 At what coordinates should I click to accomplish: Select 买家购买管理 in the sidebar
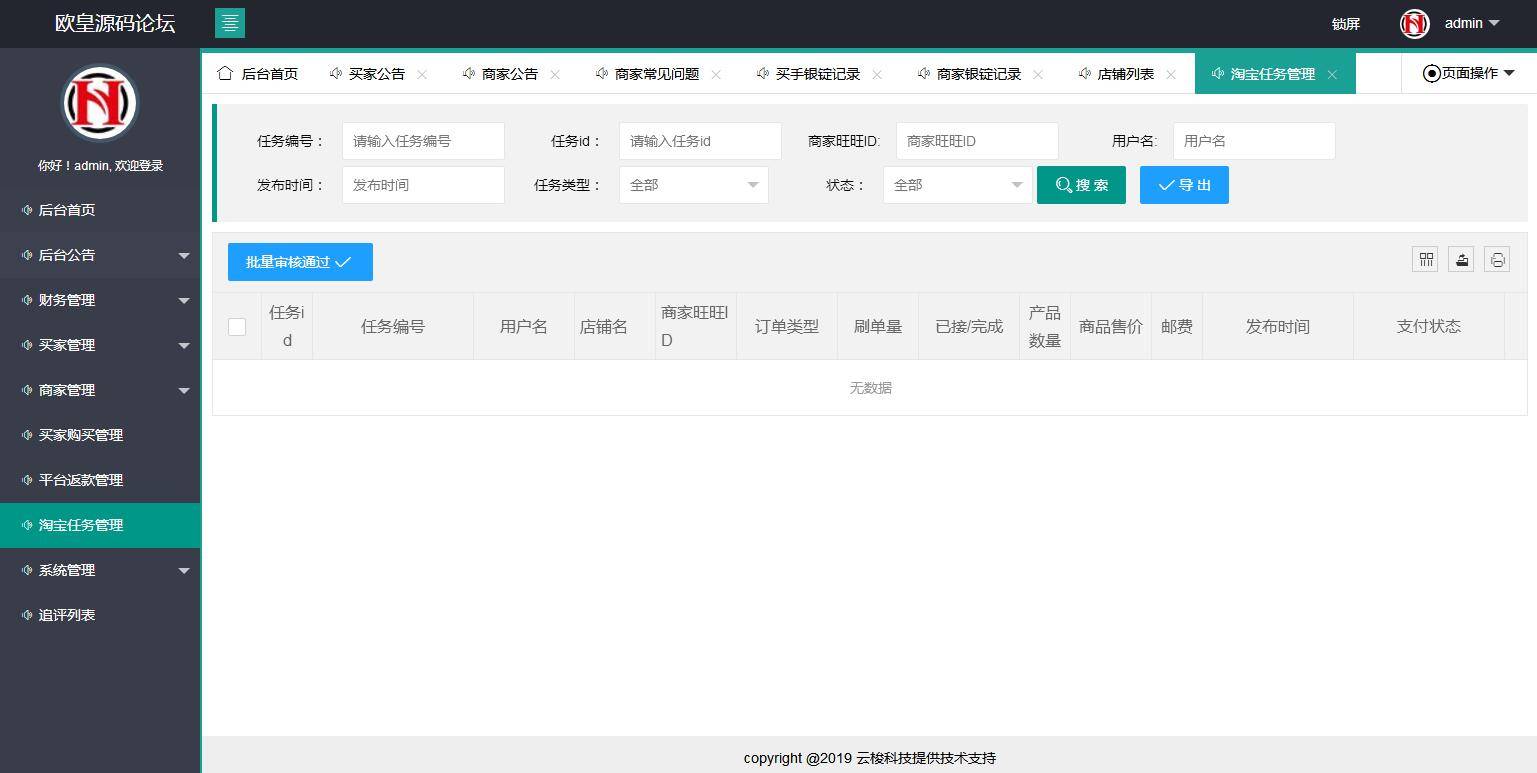tap(80, 435)
